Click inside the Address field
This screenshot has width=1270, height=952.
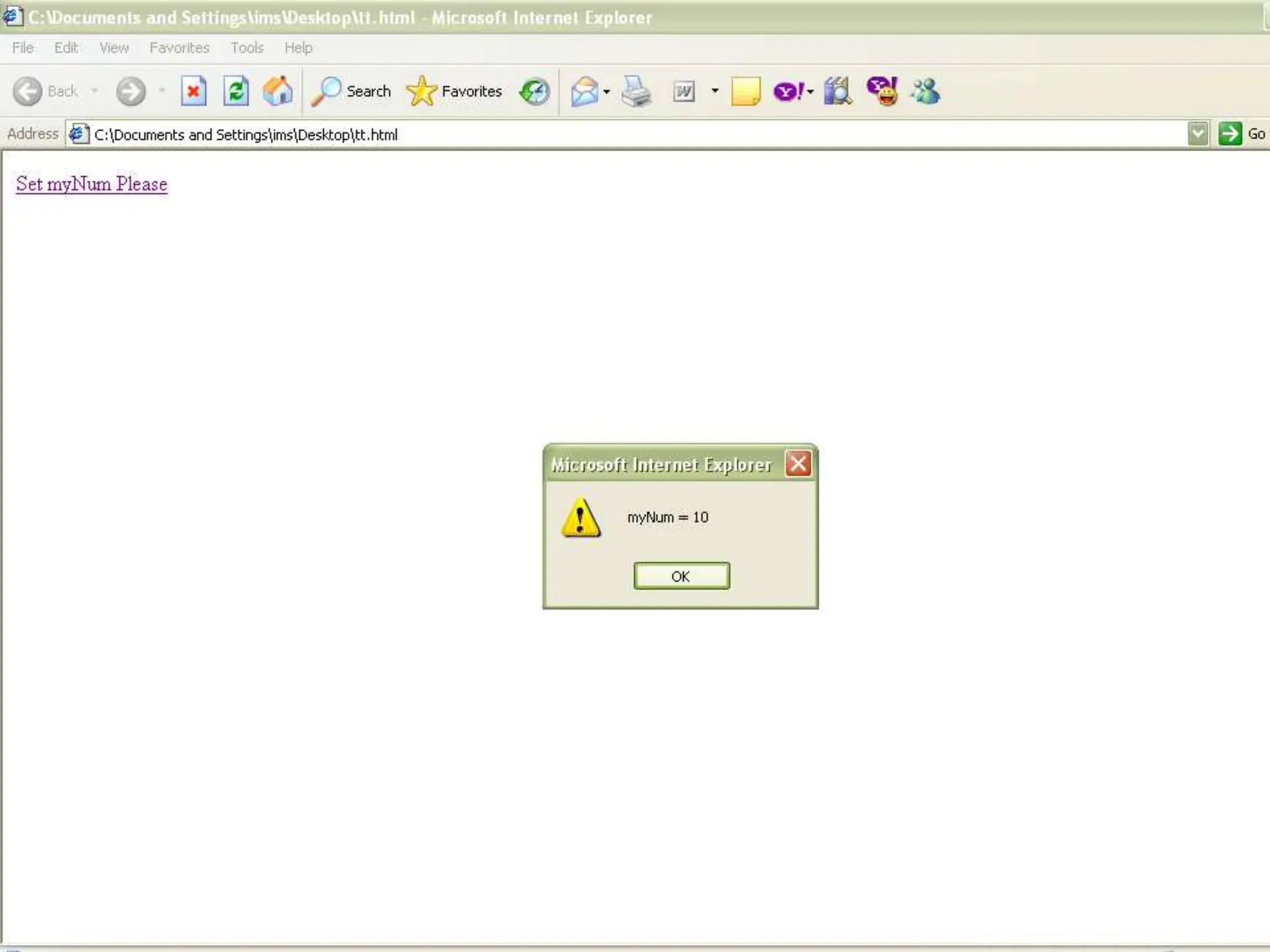coord(620,134)
